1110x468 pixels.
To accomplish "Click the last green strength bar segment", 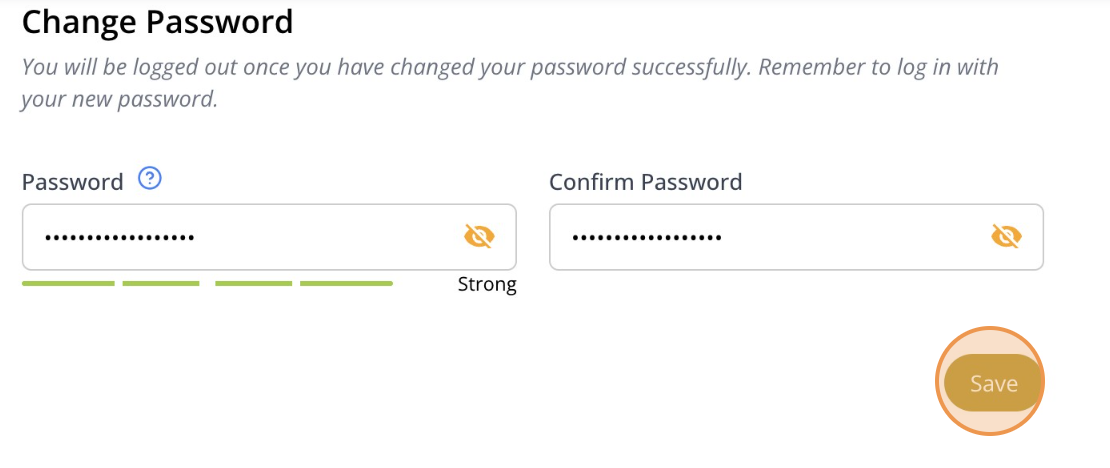I will click(x=346, y=283).
